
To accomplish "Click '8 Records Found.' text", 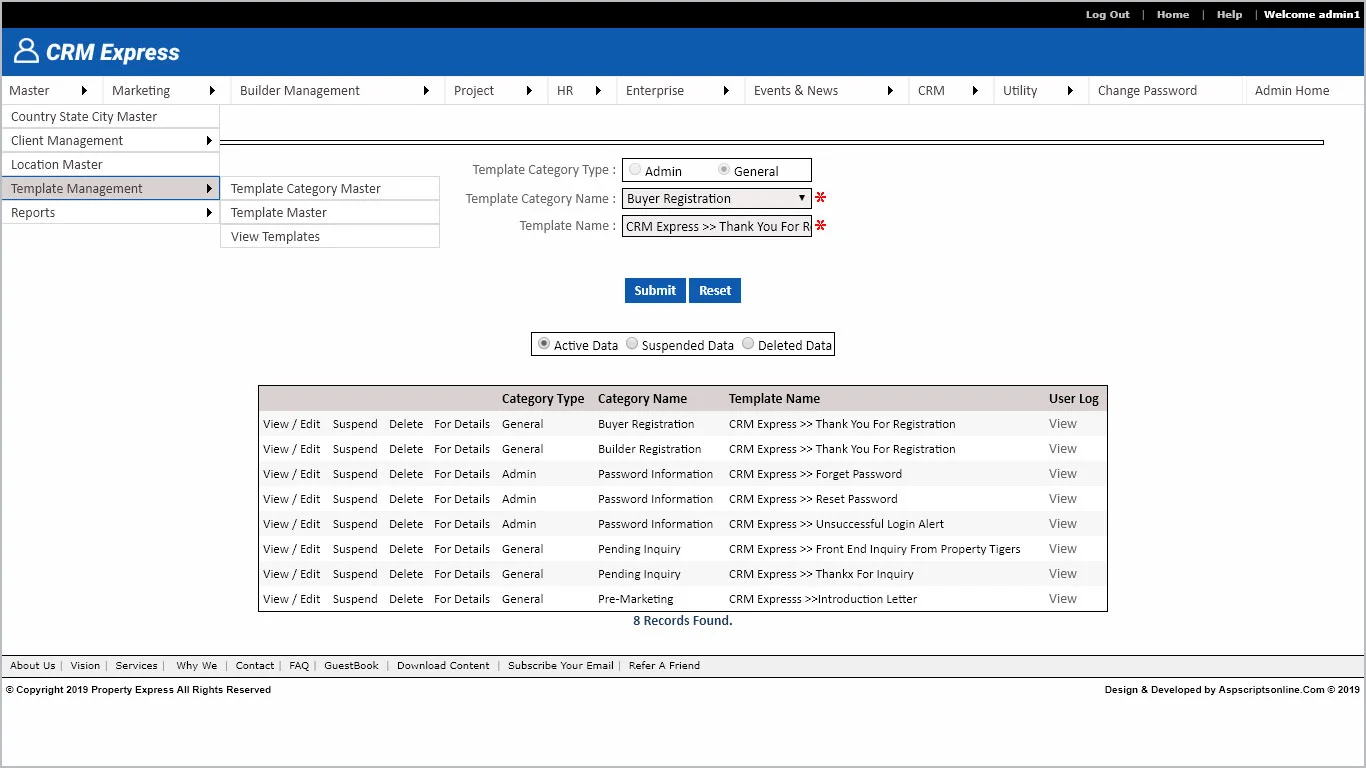I will [683, 620].
